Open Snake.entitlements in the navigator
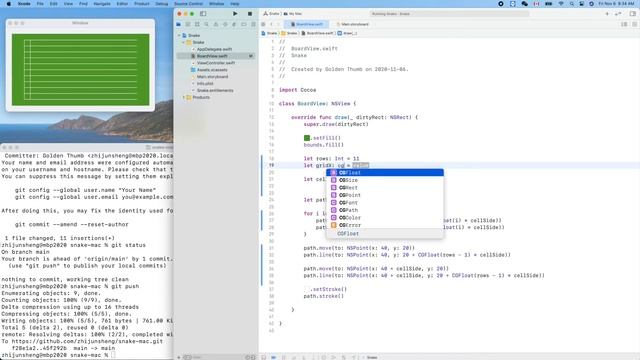This screenshot has height=360, width=640. (x=215, y=91)
